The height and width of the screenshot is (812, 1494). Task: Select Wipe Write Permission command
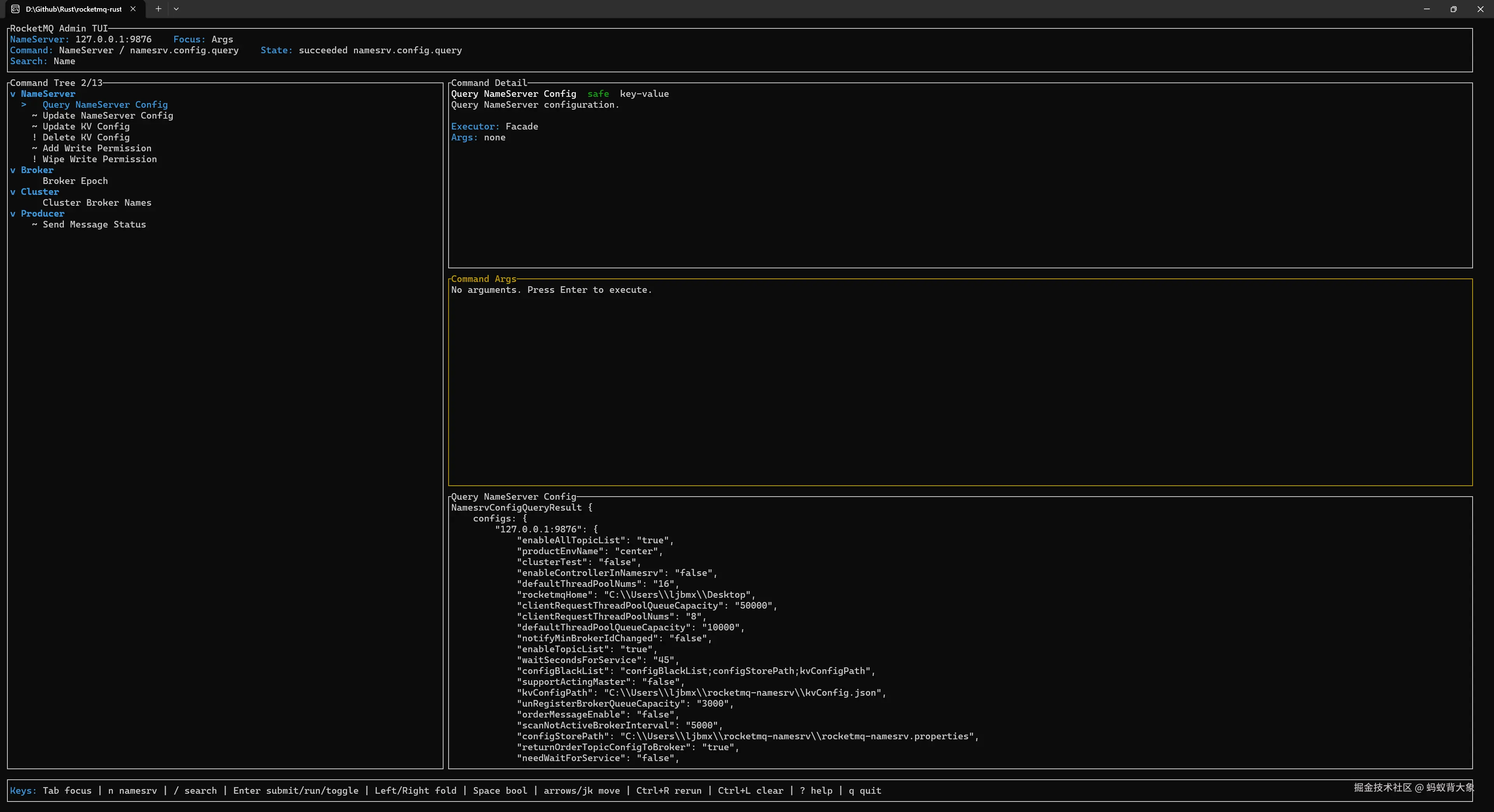(x=100, y=159)
